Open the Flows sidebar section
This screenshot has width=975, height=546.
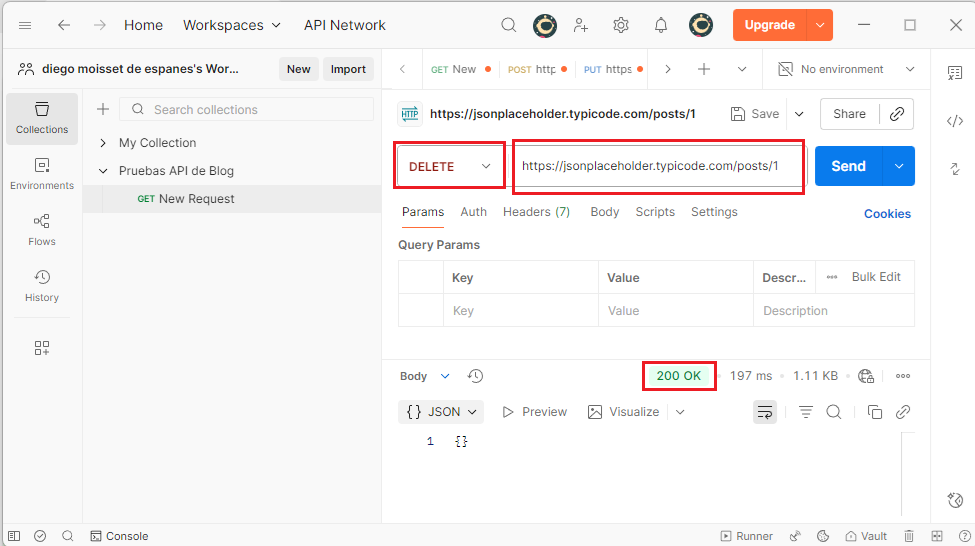coord(41,230)
